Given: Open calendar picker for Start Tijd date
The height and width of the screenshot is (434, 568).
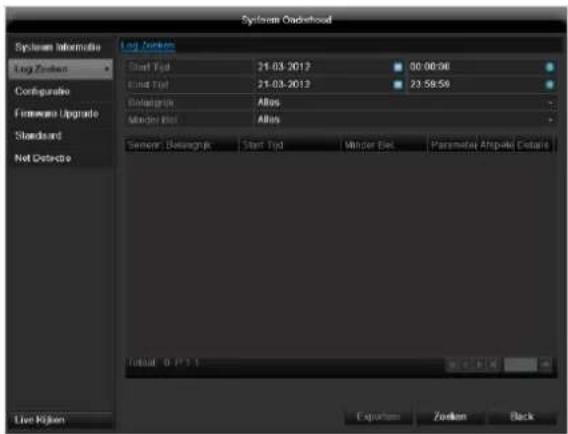Looking at the screenshot, I should [x=398, y=67].
